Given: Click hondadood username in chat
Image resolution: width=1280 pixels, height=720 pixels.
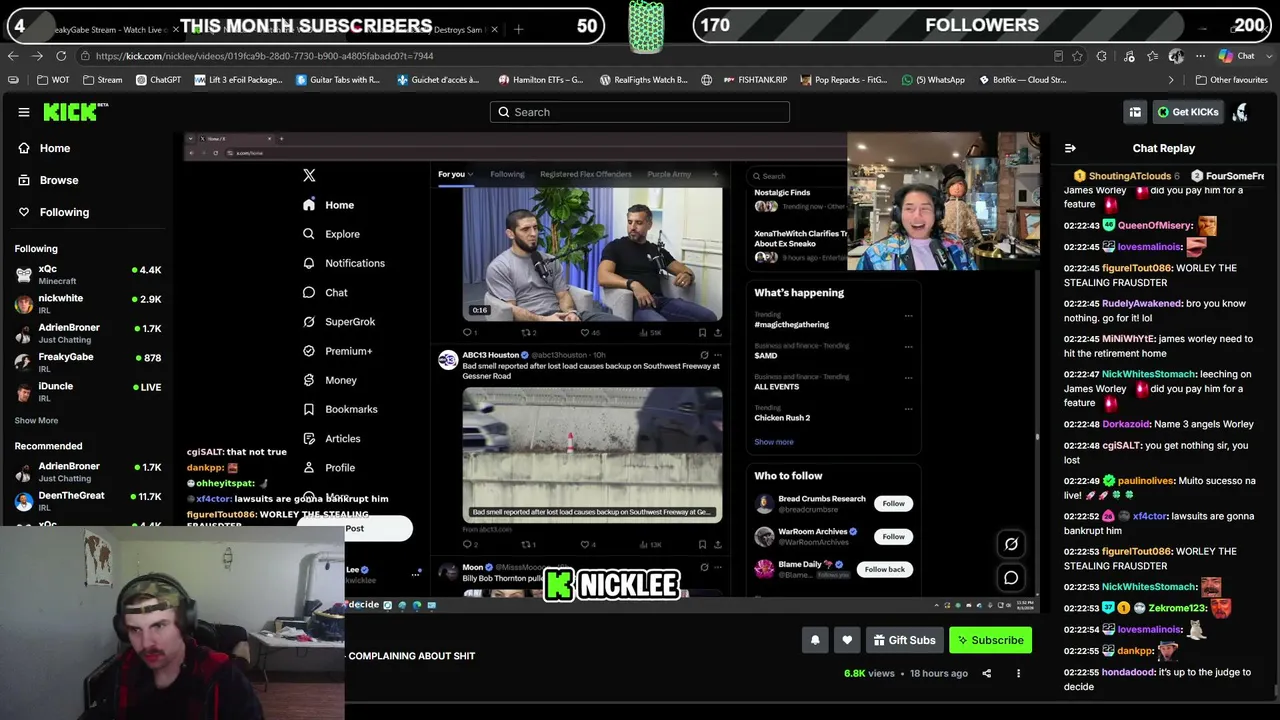Looking at the screenshot, I should [1129, 672].
